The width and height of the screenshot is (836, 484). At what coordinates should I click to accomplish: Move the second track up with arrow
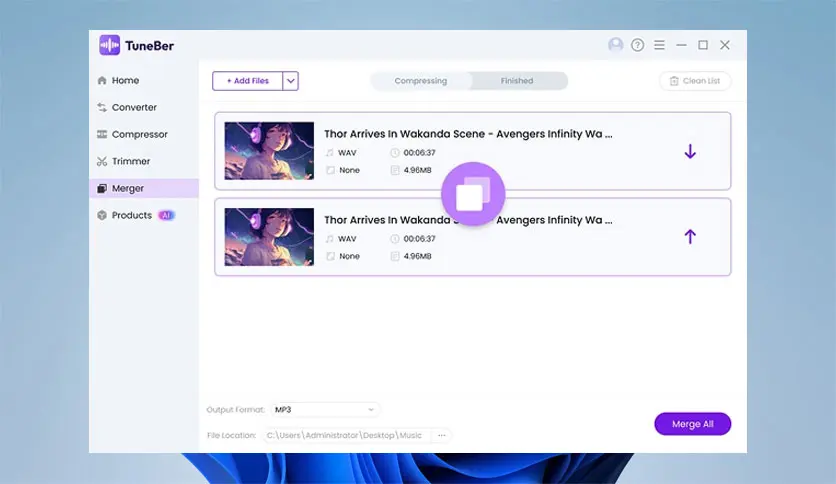(690, 237)
